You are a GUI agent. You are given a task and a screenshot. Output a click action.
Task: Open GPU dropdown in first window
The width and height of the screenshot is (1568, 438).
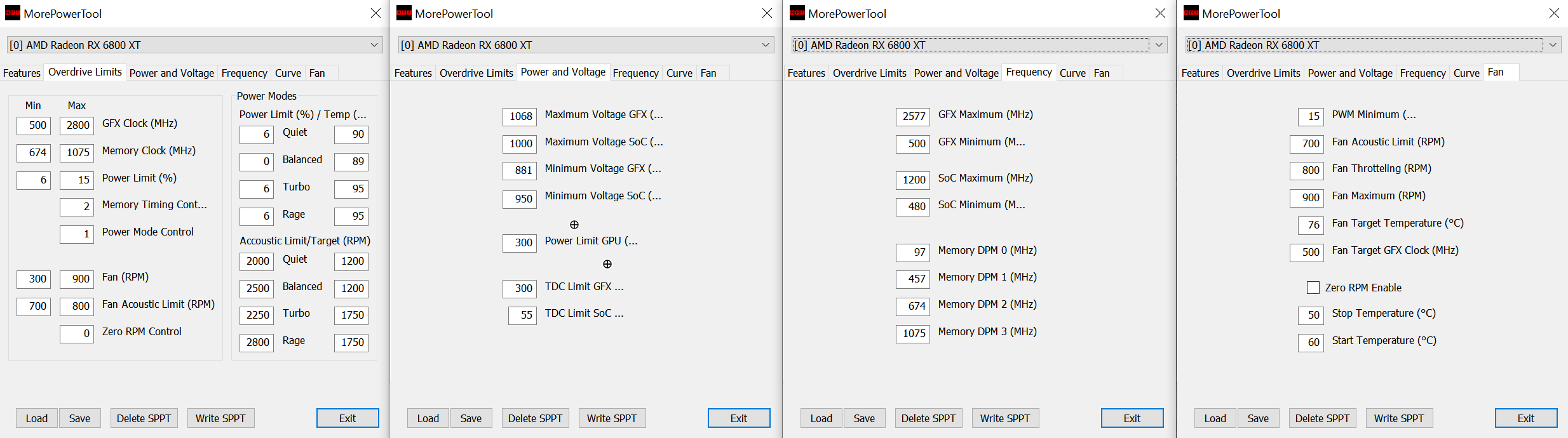pos(194,45)
